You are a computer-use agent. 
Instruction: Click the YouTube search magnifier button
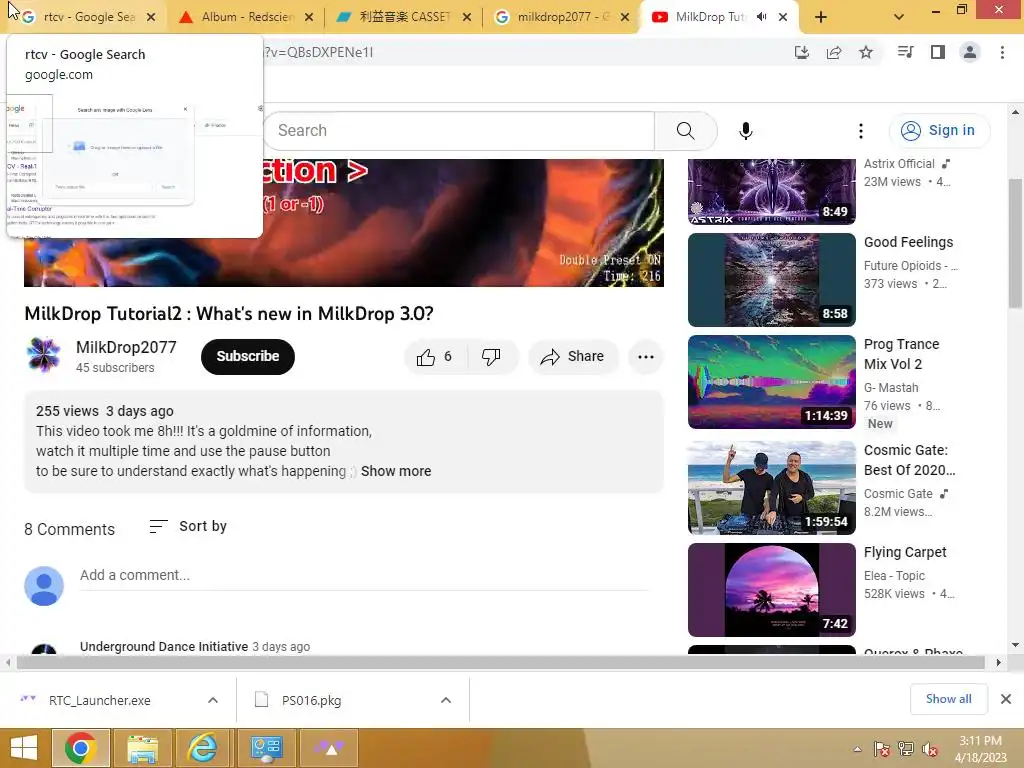(x=686, y=131)
